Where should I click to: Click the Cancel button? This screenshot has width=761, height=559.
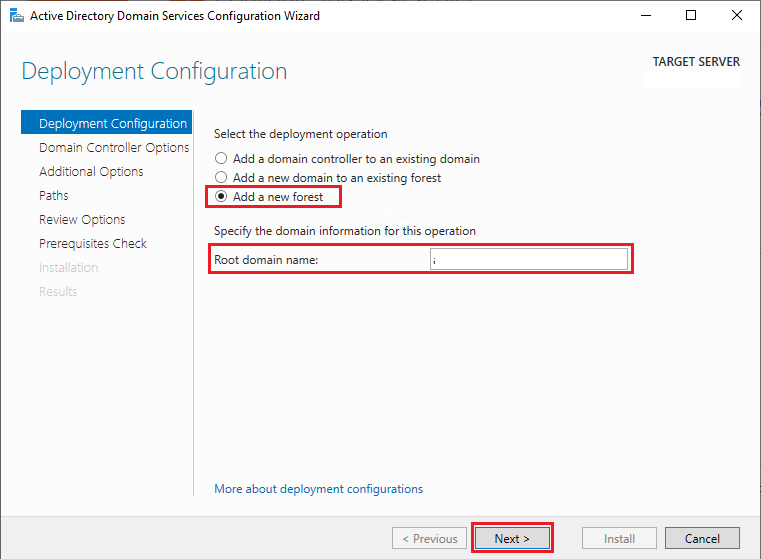tap(702, 538)
